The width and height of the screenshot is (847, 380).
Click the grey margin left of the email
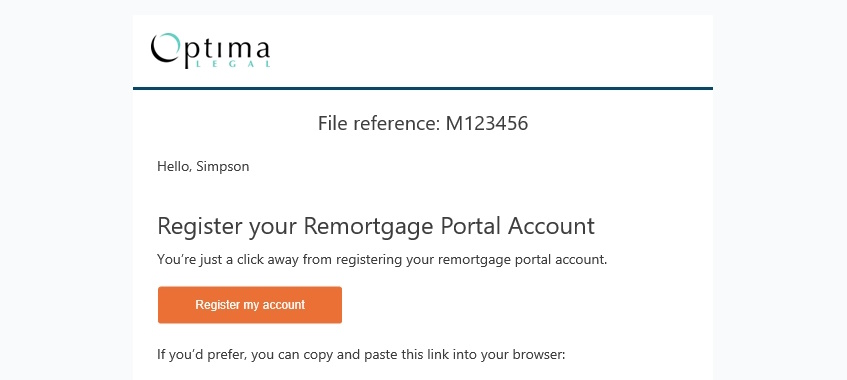click(x=66, y=190)
